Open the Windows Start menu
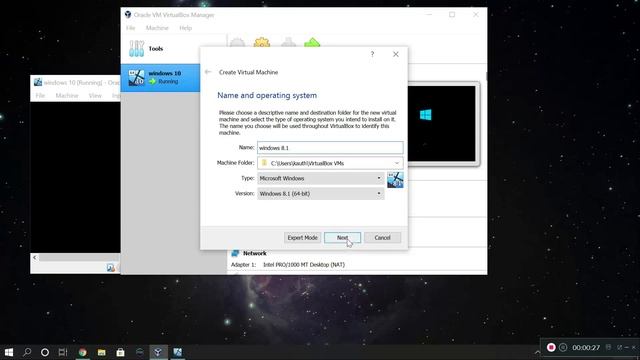The width and height of the screenshot is (640, 360). click(9, 352)
